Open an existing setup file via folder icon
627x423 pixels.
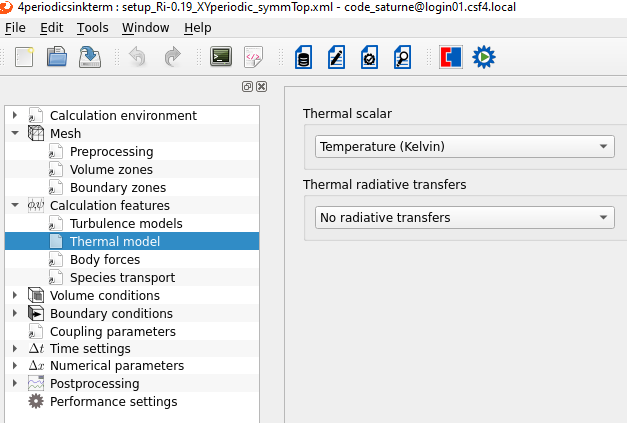pos(57,58)
